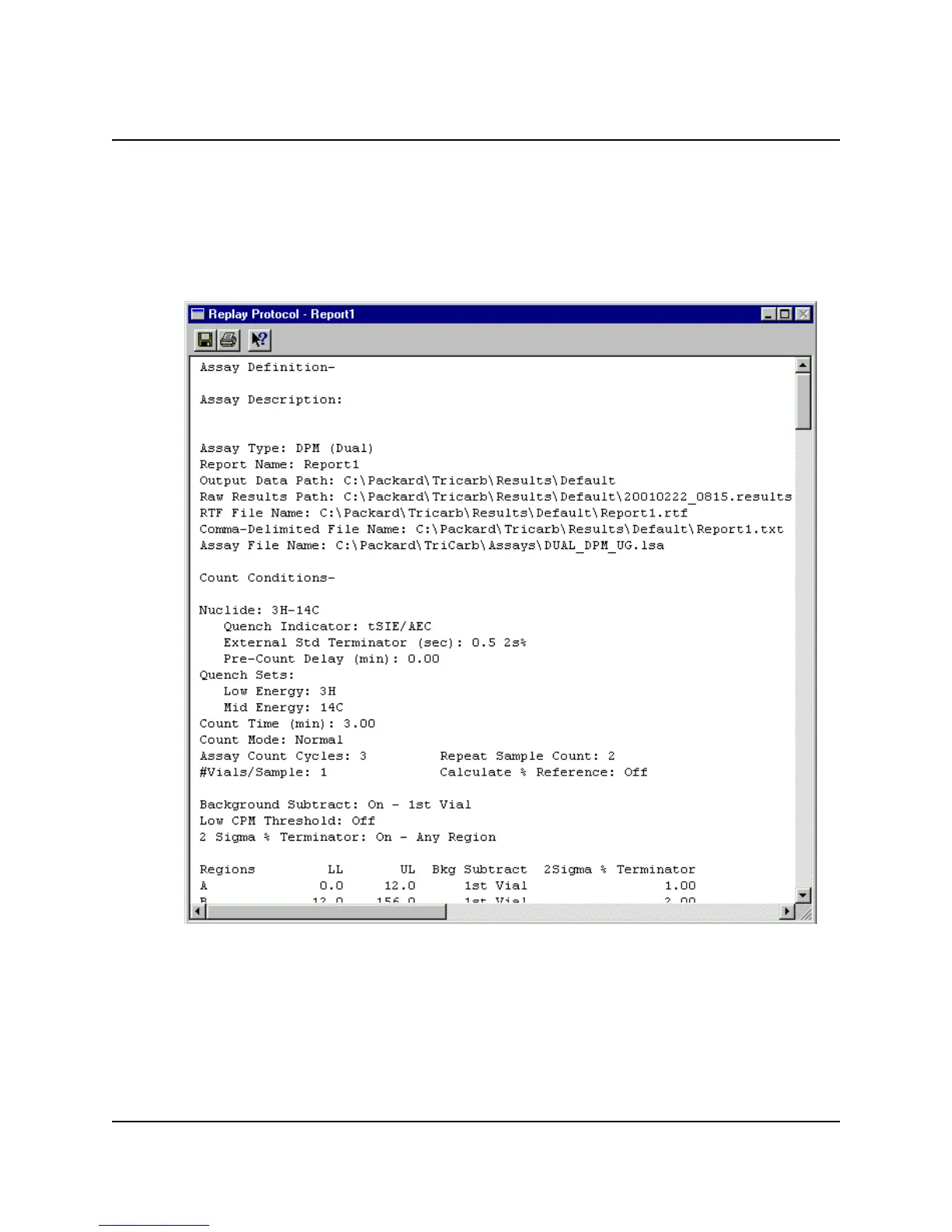
Task: Click 'Background Subtract: On - 1st Vial' line
Action: point(335,805)
